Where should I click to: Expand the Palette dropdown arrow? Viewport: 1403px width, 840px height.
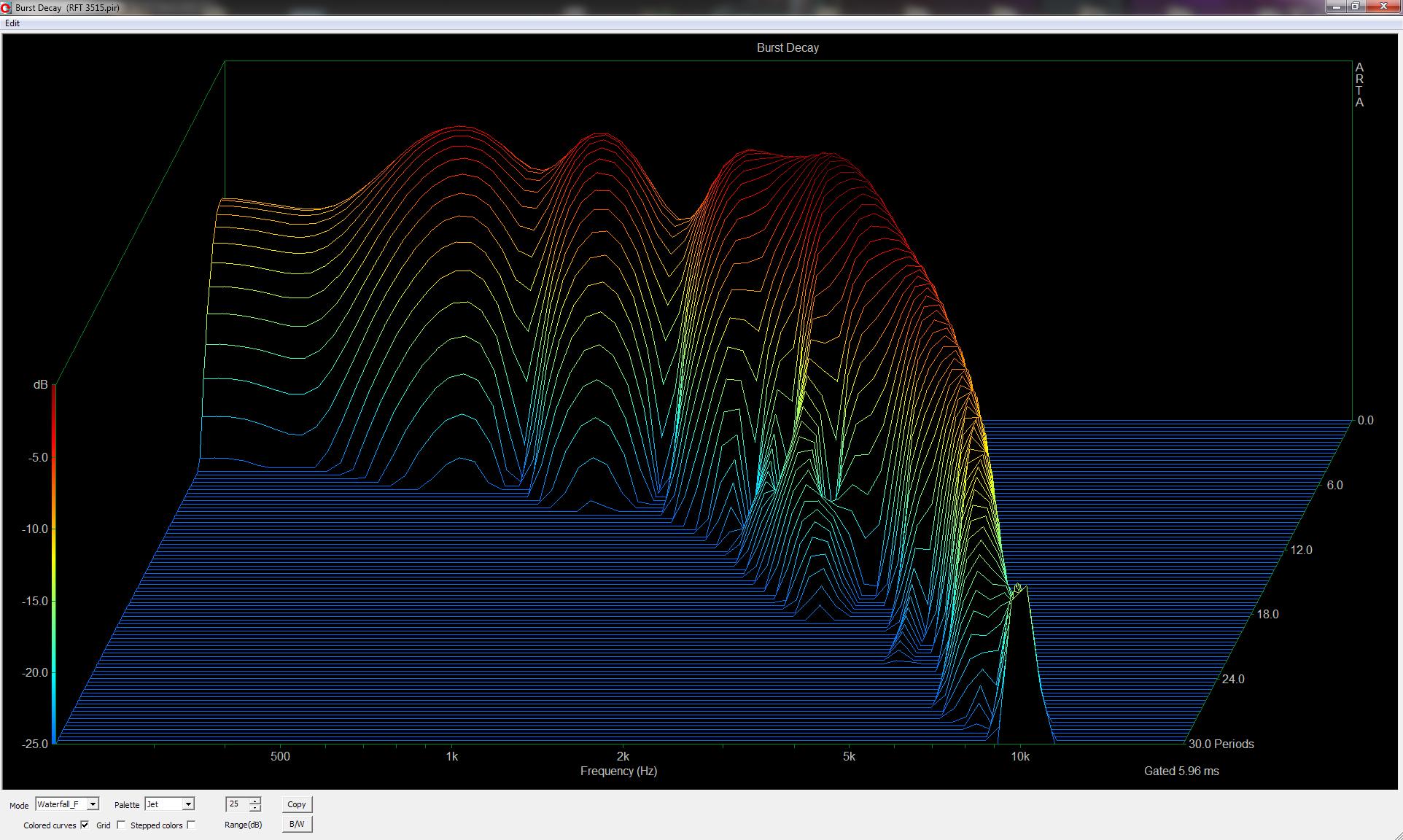point(188,804)
